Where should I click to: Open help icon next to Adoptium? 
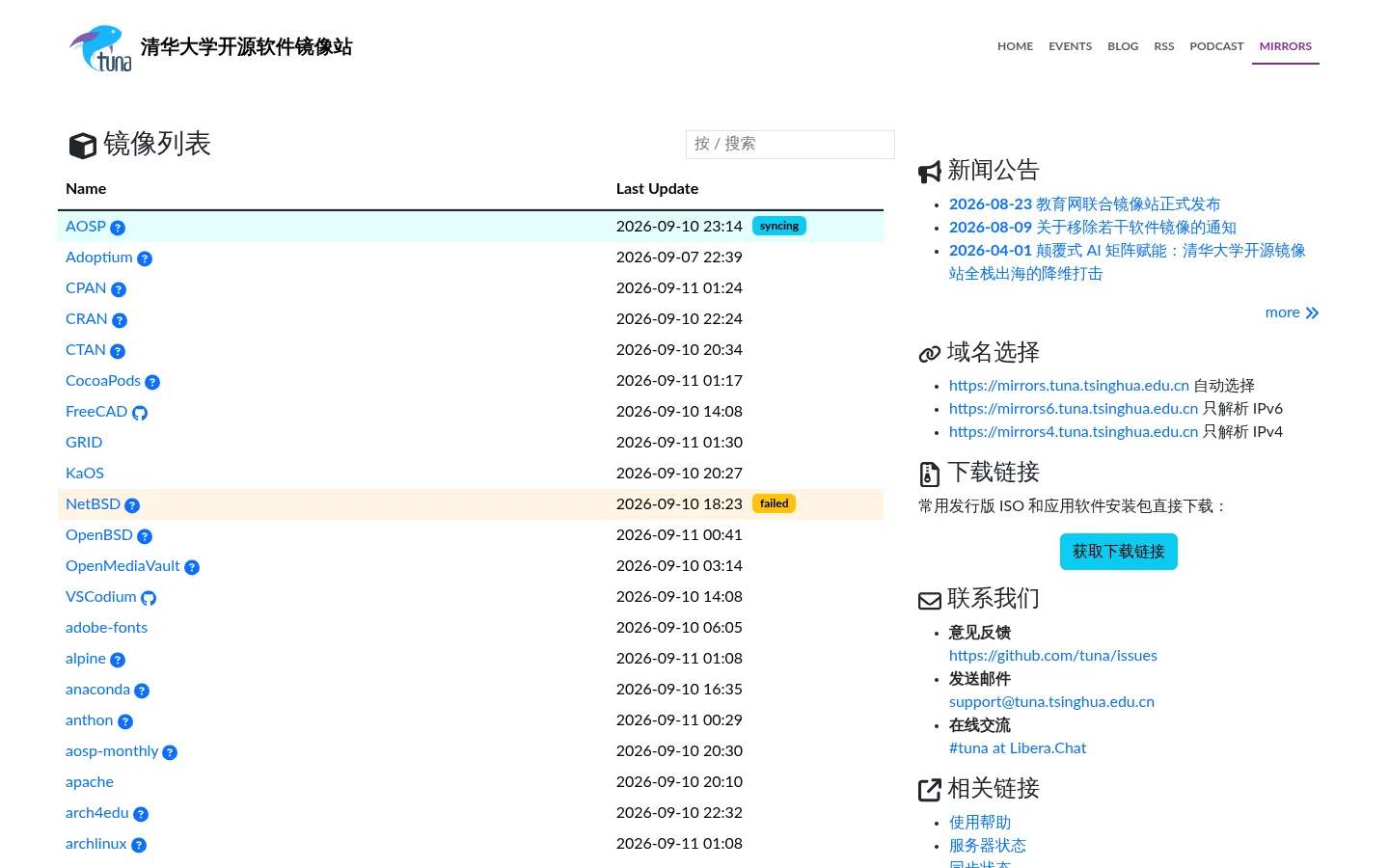[145, 258]
